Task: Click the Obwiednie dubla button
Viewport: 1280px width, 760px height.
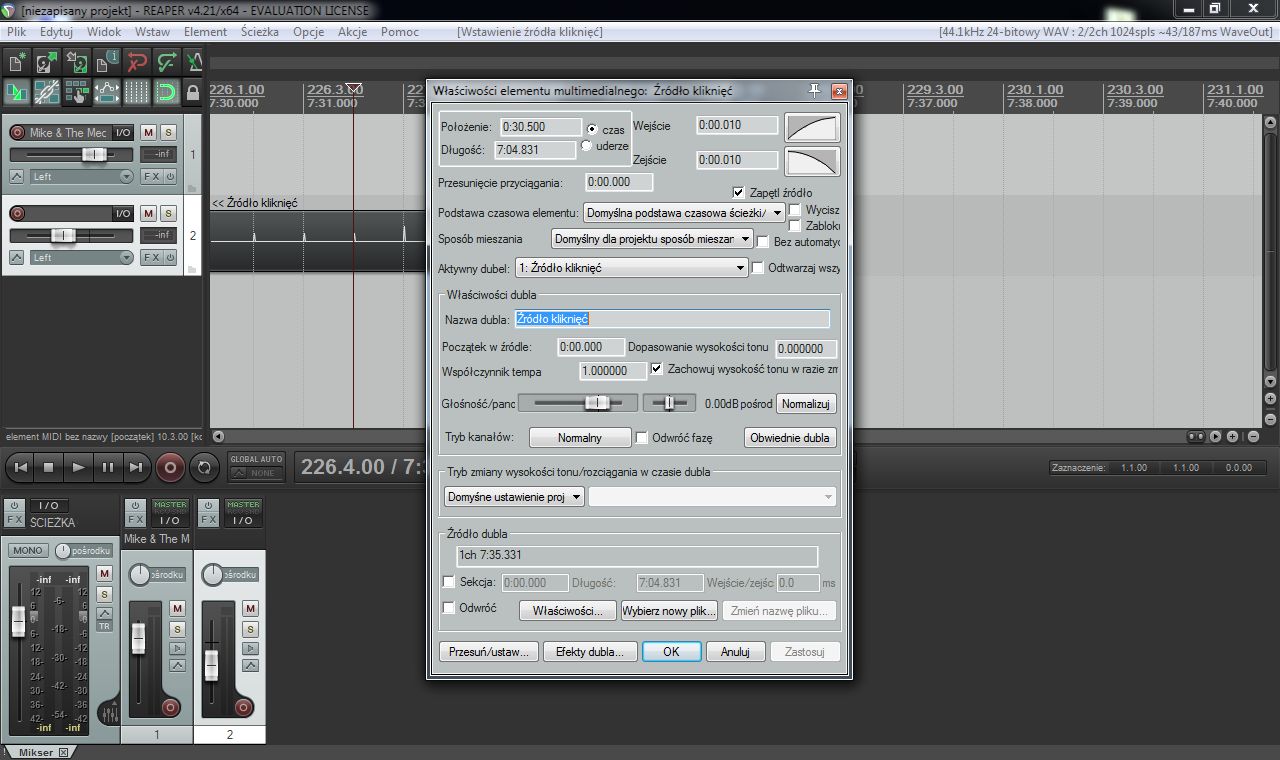Action: point(790,438)
